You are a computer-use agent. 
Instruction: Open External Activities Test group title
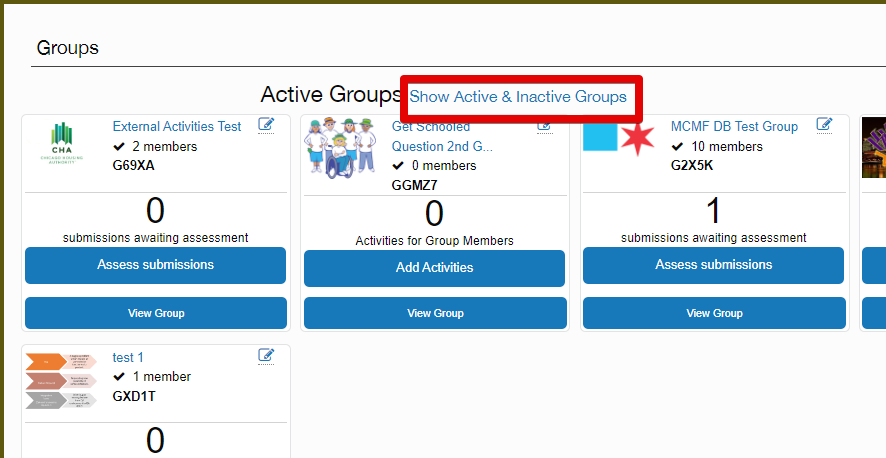tap(177, 127)
